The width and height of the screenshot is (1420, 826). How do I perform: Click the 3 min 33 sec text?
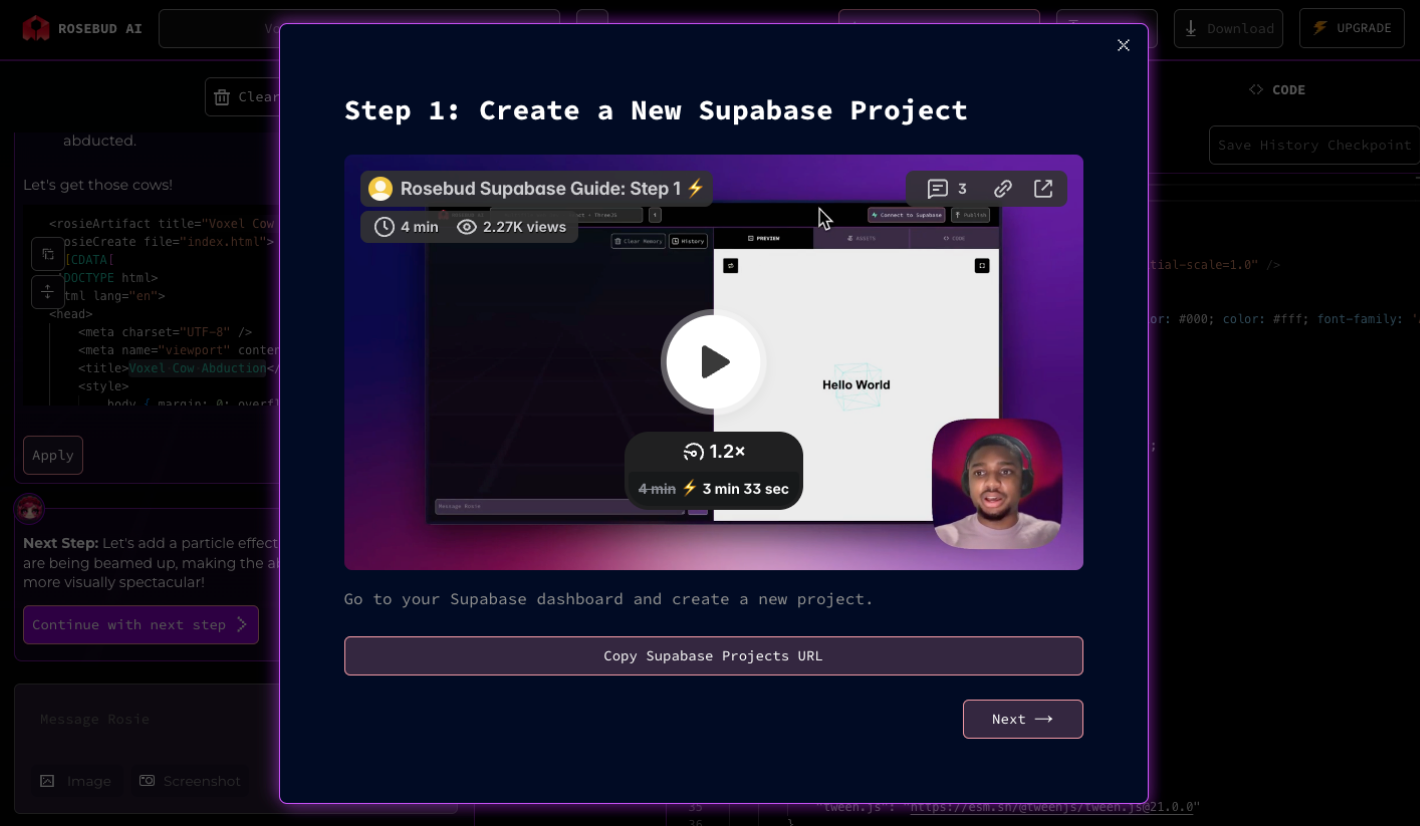(x=746, y=489)
